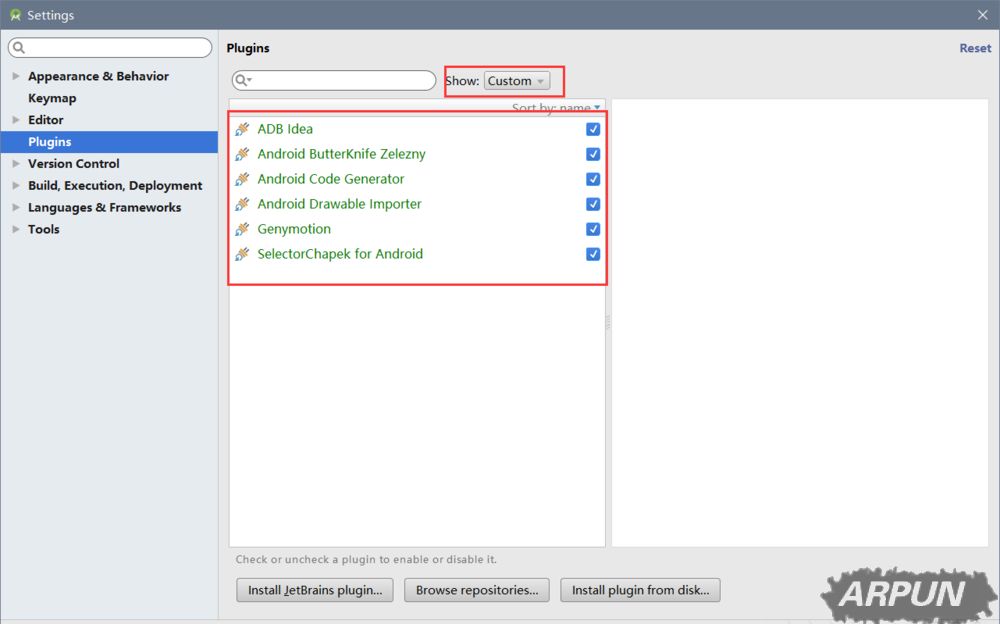The image size is (1000, 624).
Task: Click the magnifier icon in settings search box
Action: [19, 47]
